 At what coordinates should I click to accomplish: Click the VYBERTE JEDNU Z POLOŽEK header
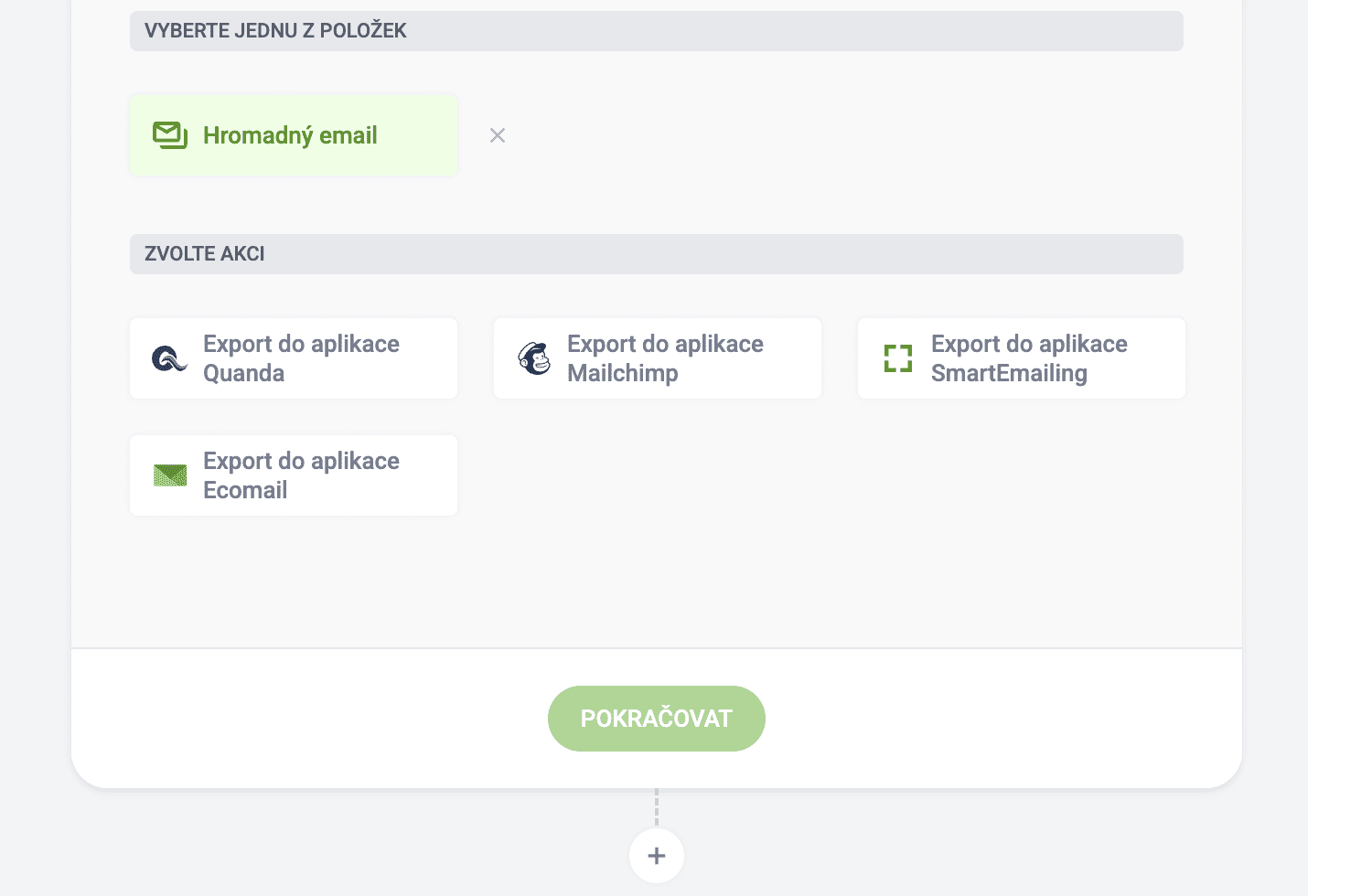(x=275, y=31)
